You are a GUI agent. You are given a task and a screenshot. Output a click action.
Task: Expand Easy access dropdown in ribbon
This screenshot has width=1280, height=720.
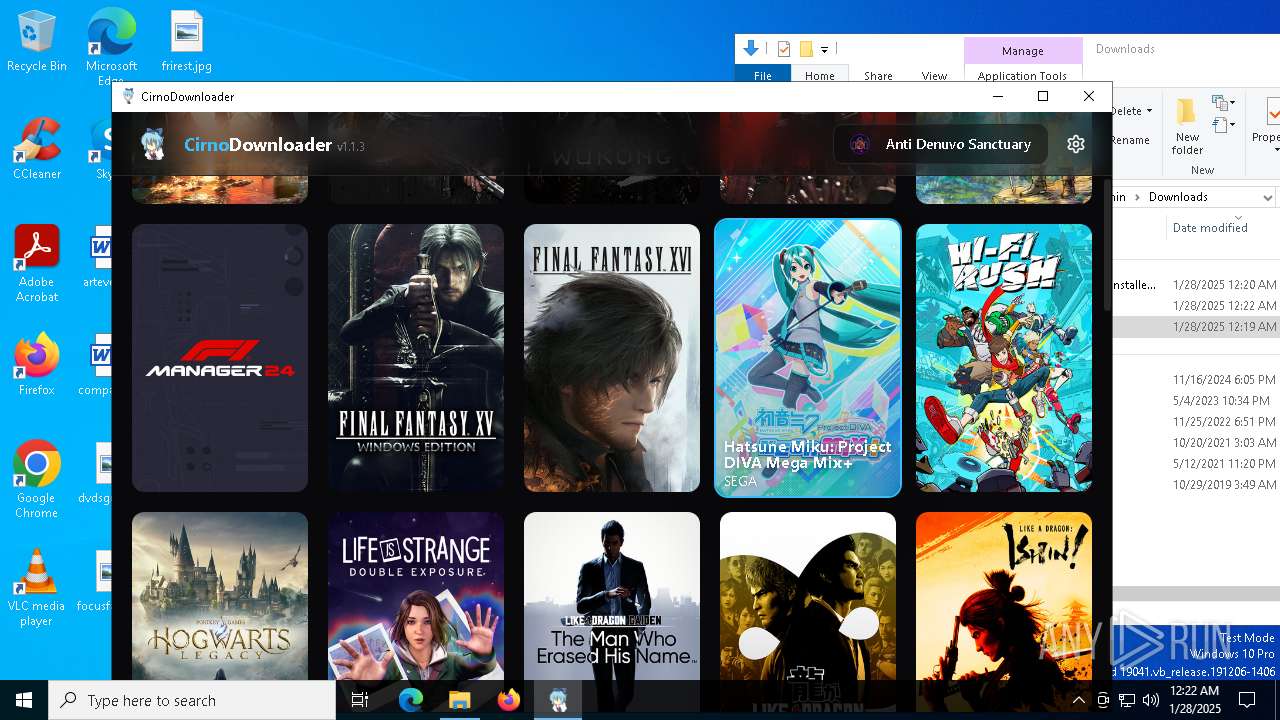coord(1223,125)
